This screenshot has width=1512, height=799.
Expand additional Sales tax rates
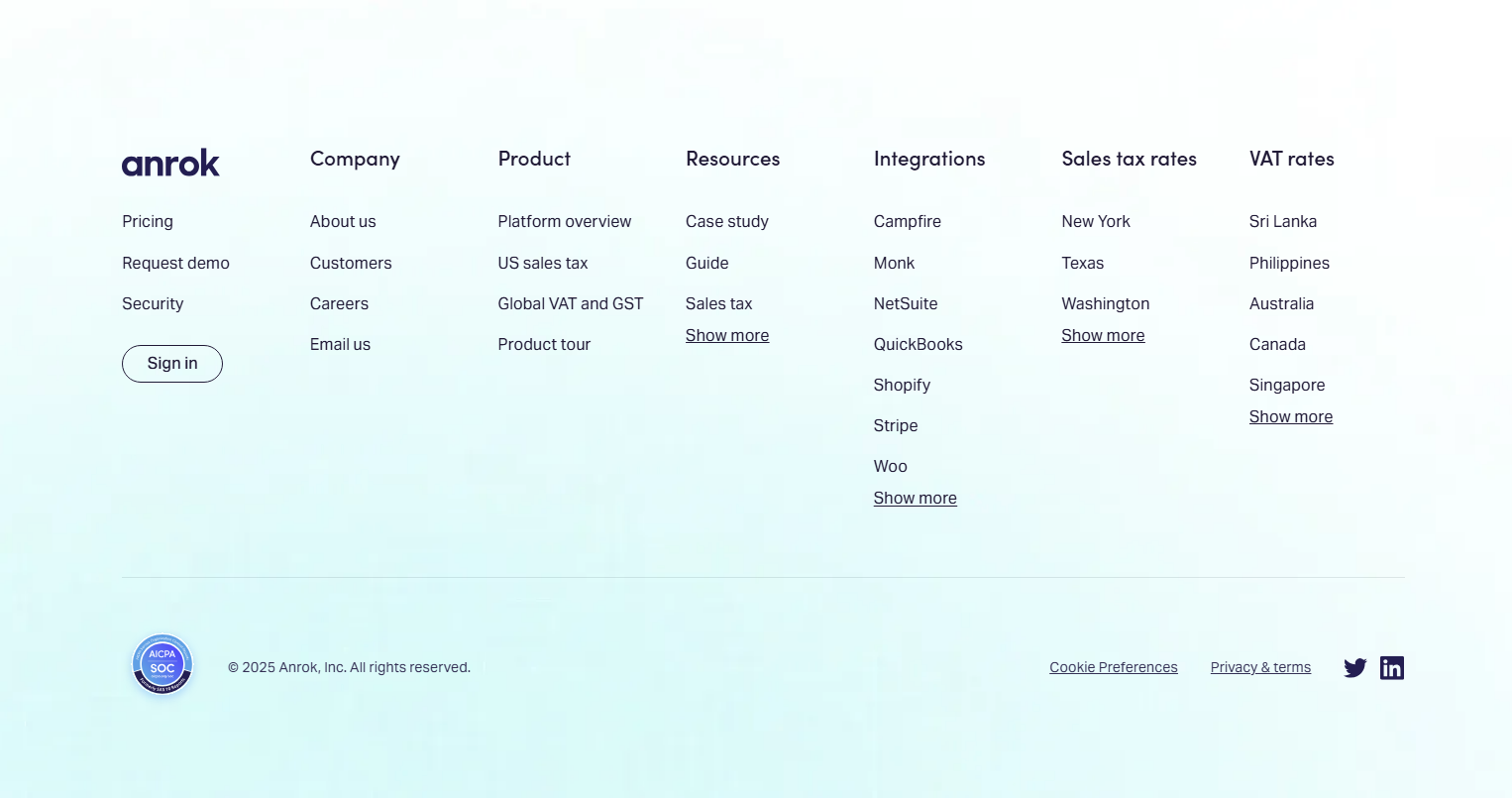pyautogui.click(x=1103, y=335)
